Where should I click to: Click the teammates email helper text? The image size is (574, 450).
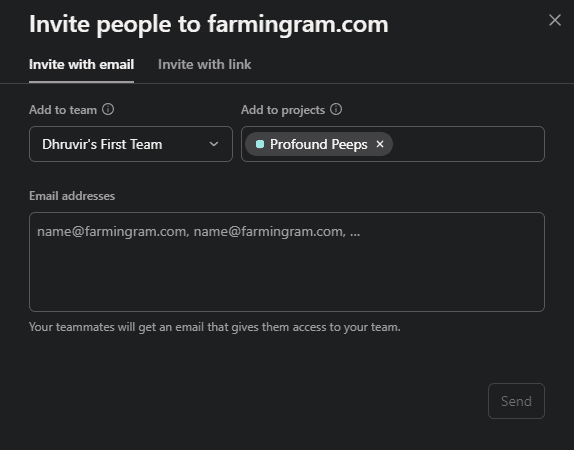click(x=215, y=327)
